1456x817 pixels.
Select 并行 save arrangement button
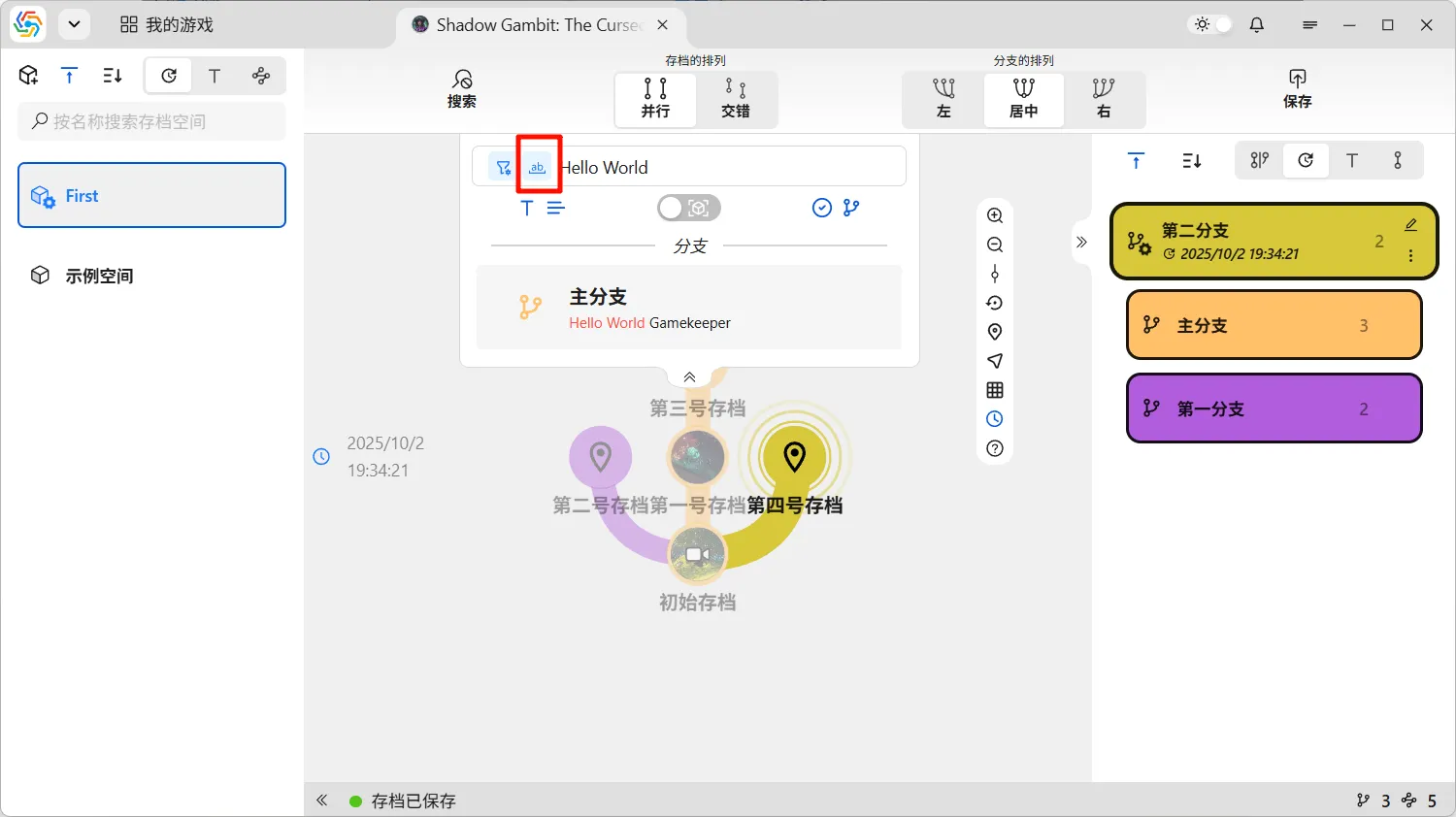point(655,99)
